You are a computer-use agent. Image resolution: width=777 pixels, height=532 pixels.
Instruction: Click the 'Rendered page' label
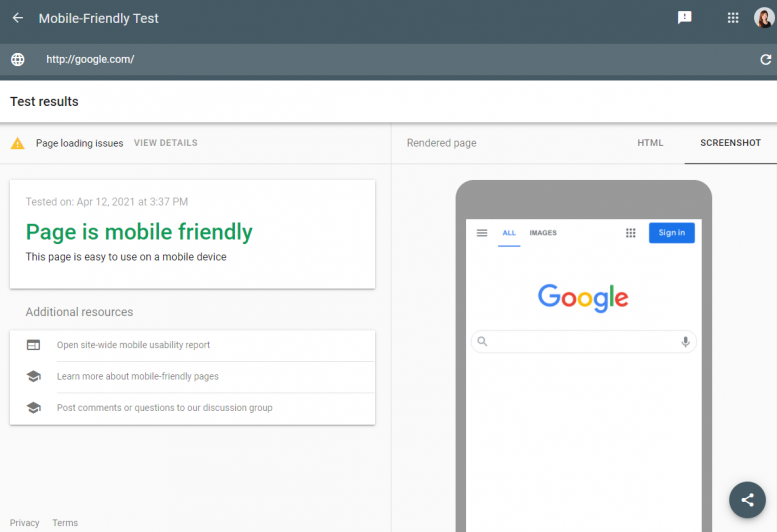click(442, 143)
